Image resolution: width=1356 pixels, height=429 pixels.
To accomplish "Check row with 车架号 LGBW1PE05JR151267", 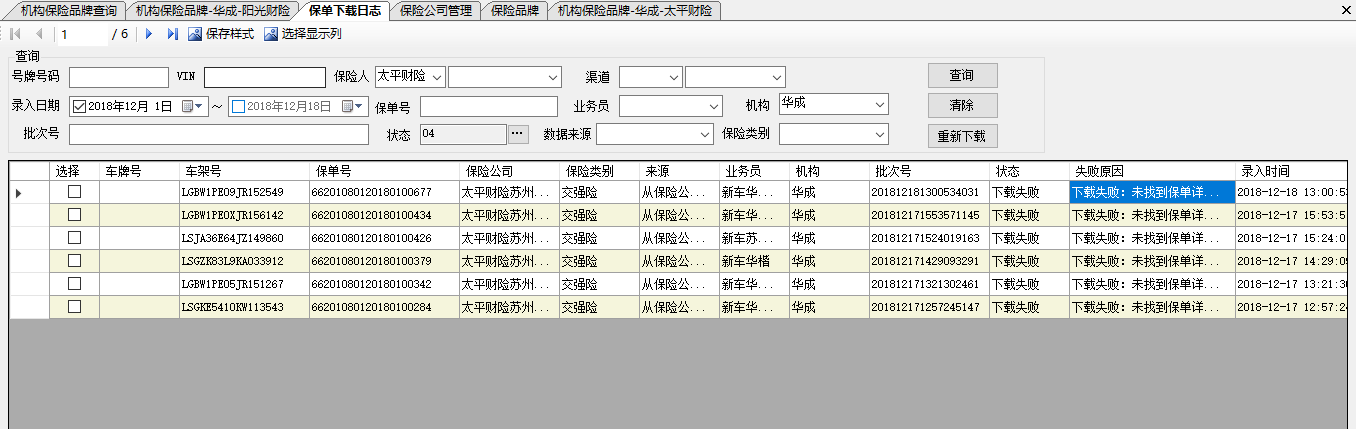I will (x=75, y=284).
